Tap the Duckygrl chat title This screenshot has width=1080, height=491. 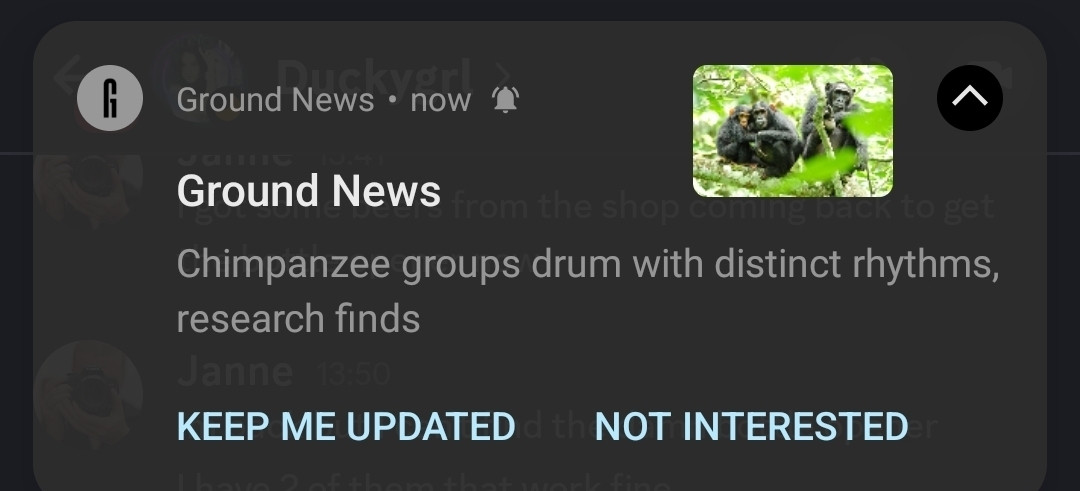(374, 76)
